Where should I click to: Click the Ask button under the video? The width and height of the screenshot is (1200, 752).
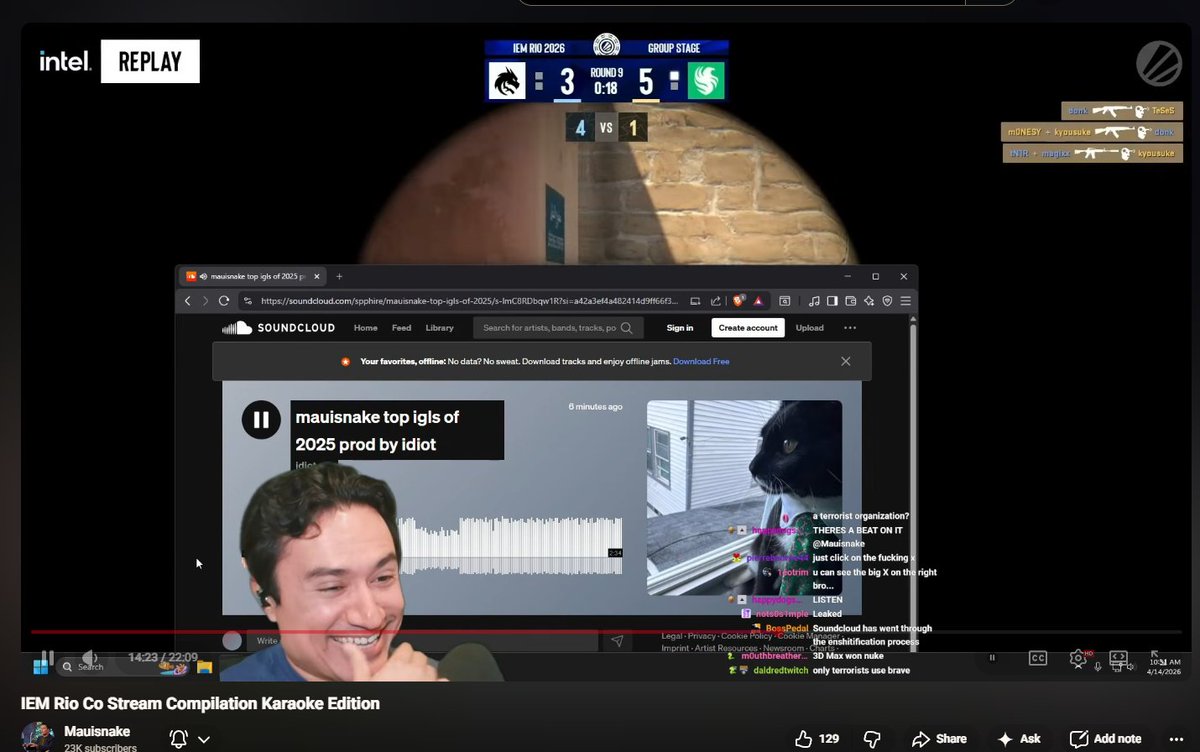pos(1018,739)
